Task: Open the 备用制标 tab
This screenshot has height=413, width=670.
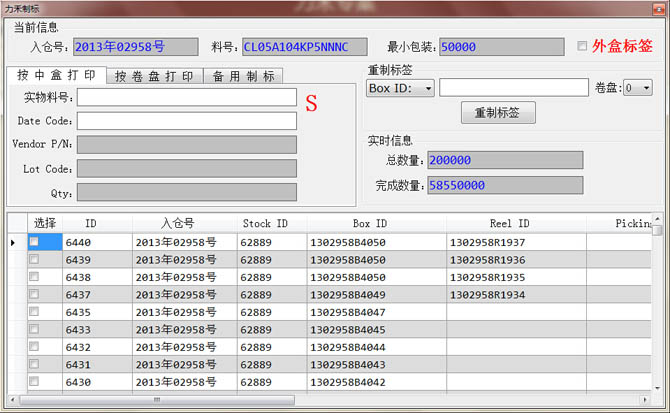Action: (243, 76)
